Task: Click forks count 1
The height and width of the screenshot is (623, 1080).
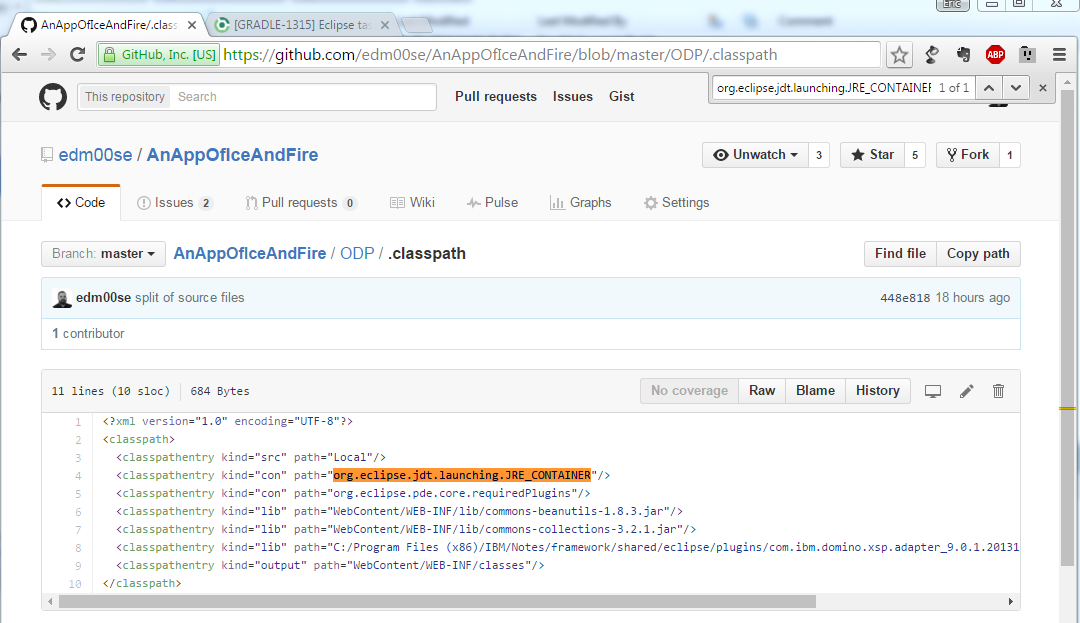Action: (x=1010, y=155)
